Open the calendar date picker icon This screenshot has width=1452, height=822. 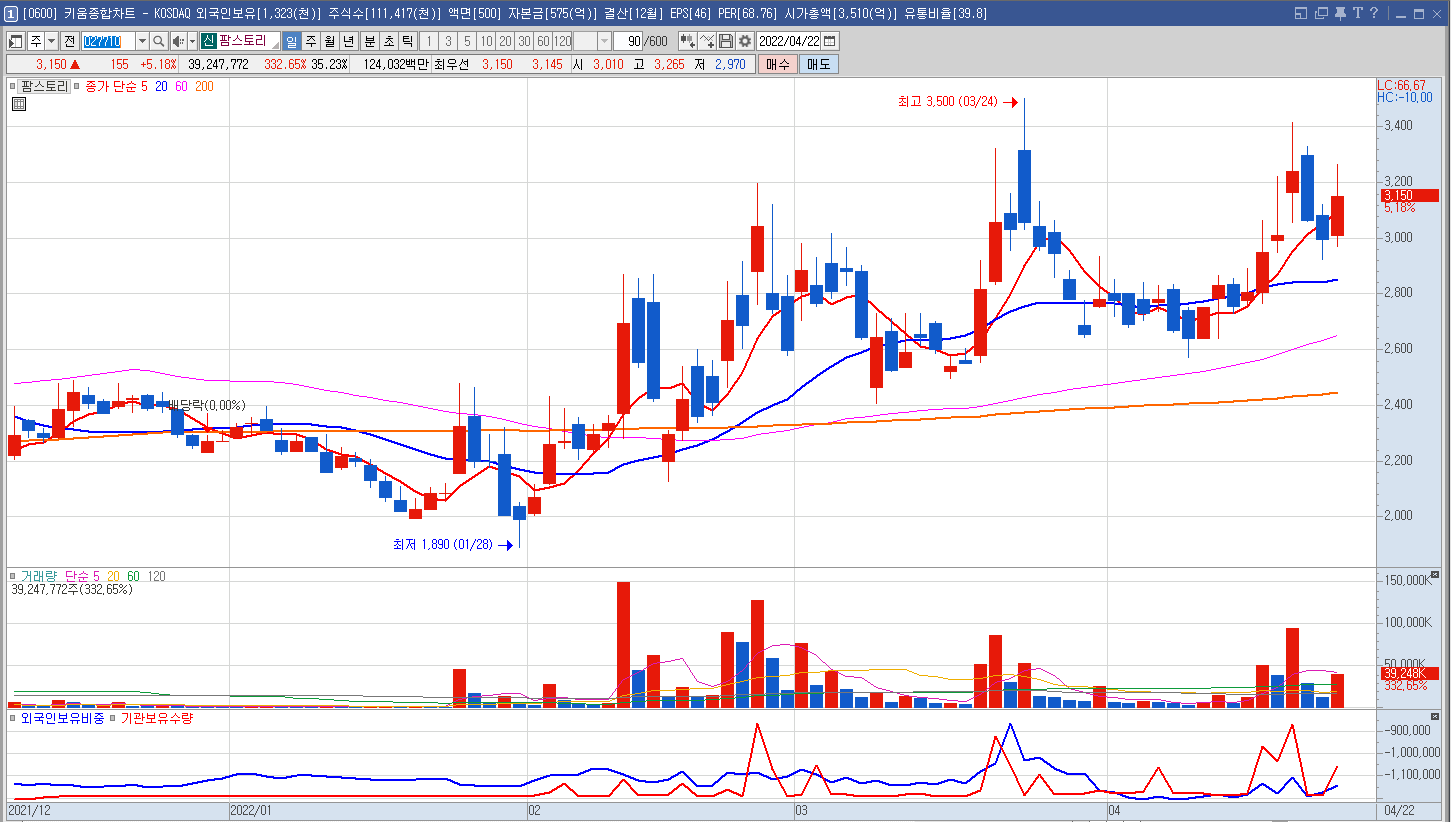(x=829, y=41)
